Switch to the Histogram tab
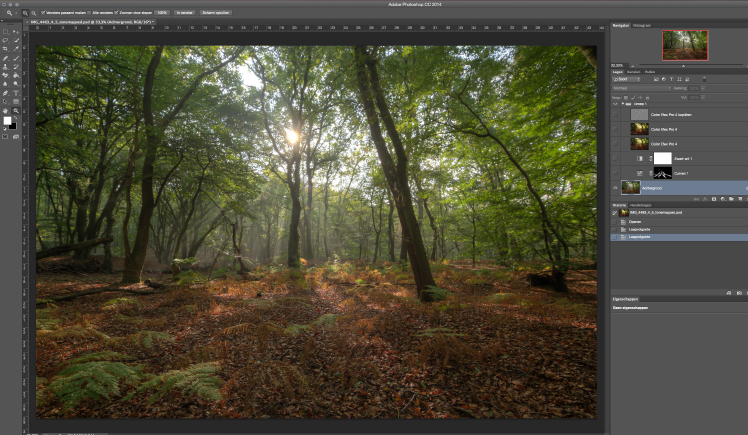Viewport: 748px width, 435px height. pos(642,25)
